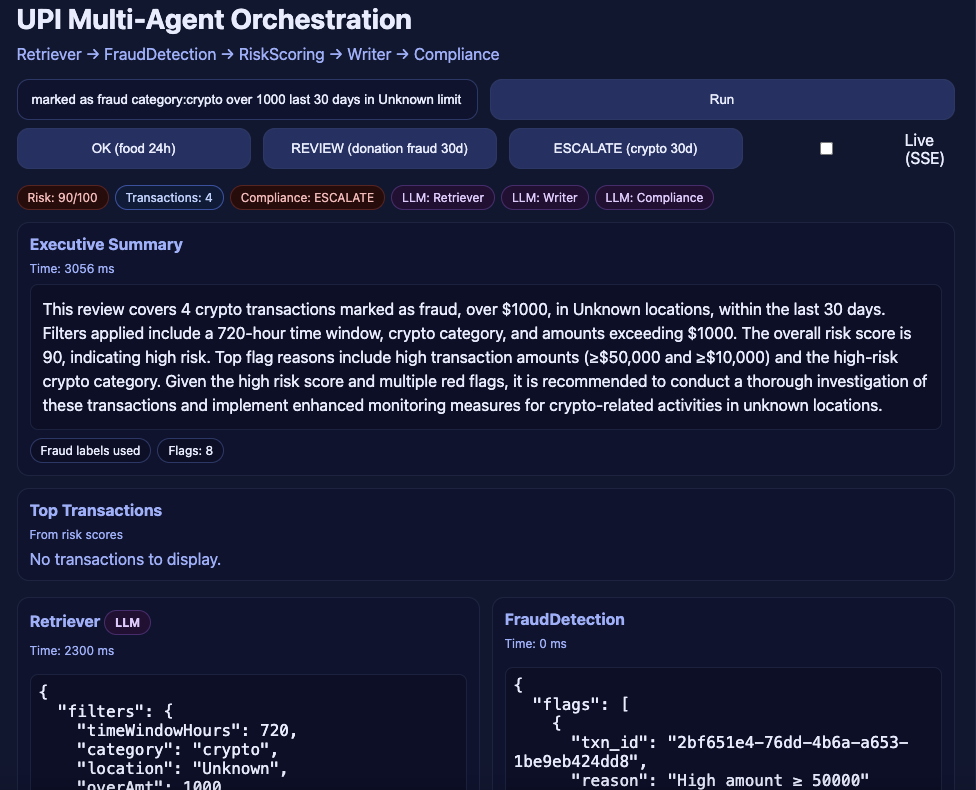Enable the Live (SSE) checkbox

tap(826, 148)
